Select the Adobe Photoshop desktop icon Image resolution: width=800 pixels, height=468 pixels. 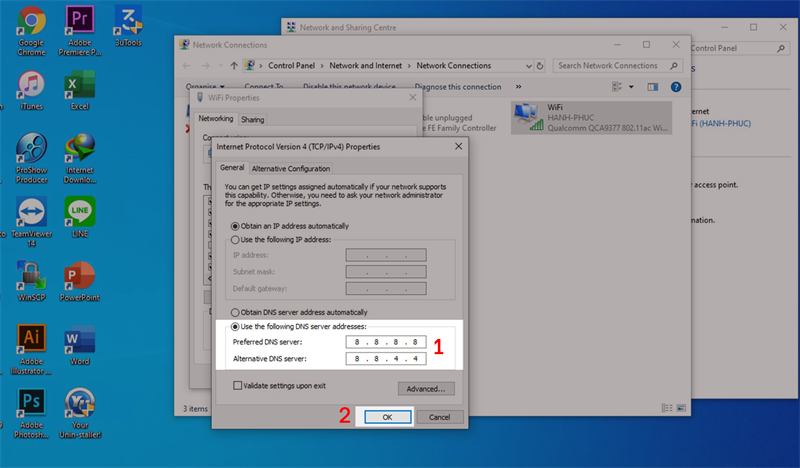[x=31, y=413]
